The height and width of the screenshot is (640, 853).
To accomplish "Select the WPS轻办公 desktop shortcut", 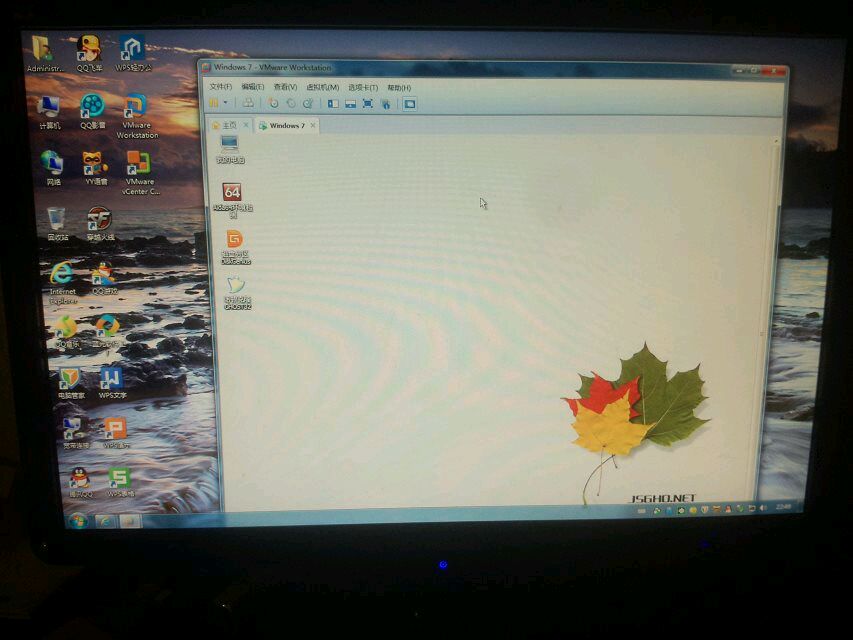I will 133,54.
